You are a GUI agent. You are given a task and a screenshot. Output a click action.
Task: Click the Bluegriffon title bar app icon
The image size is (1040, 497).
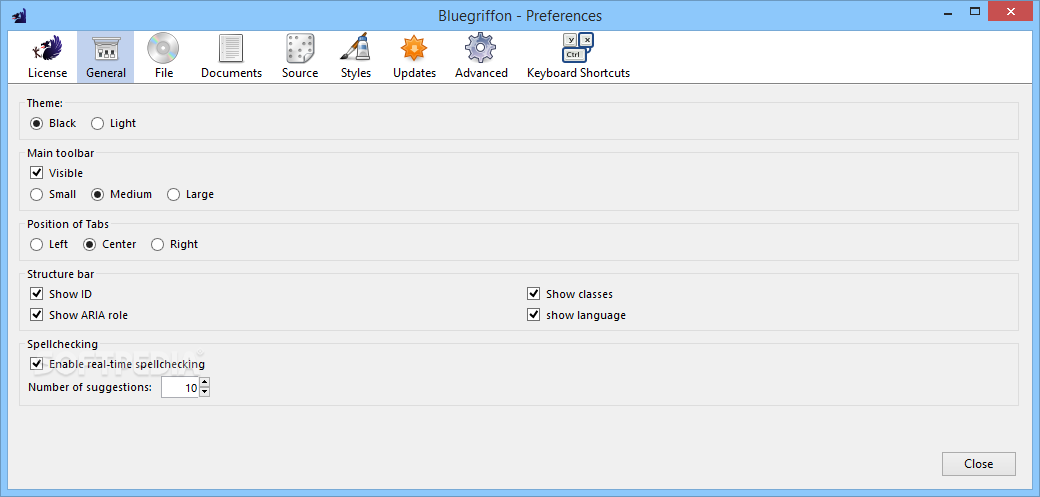tap(19, 15)
